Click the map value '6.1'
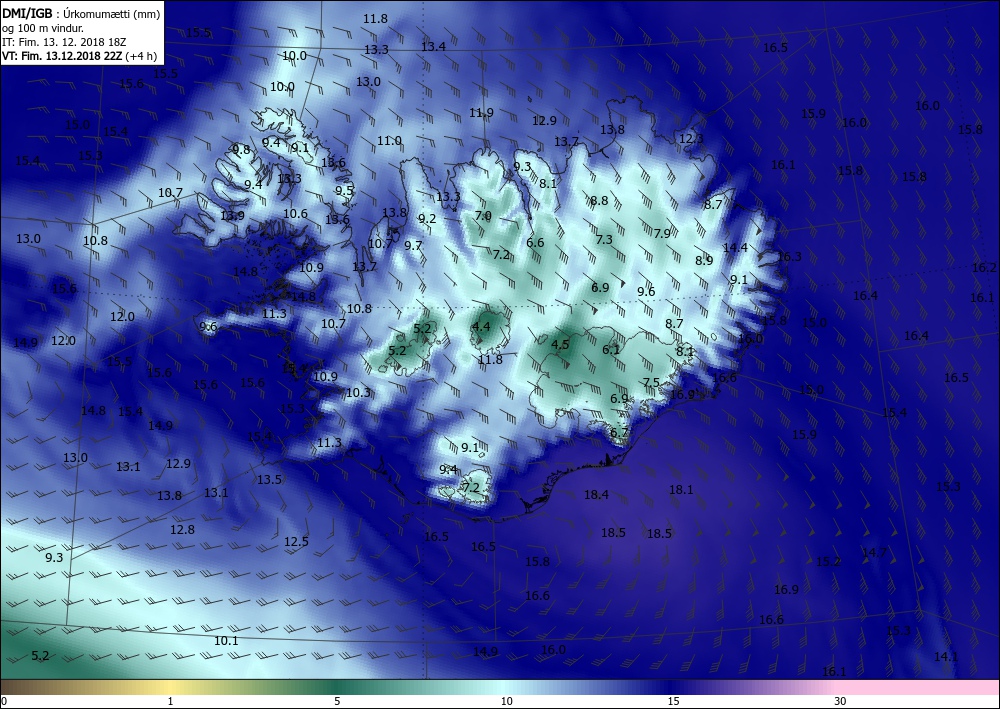The image size is (1000, 709). point(611,349)
